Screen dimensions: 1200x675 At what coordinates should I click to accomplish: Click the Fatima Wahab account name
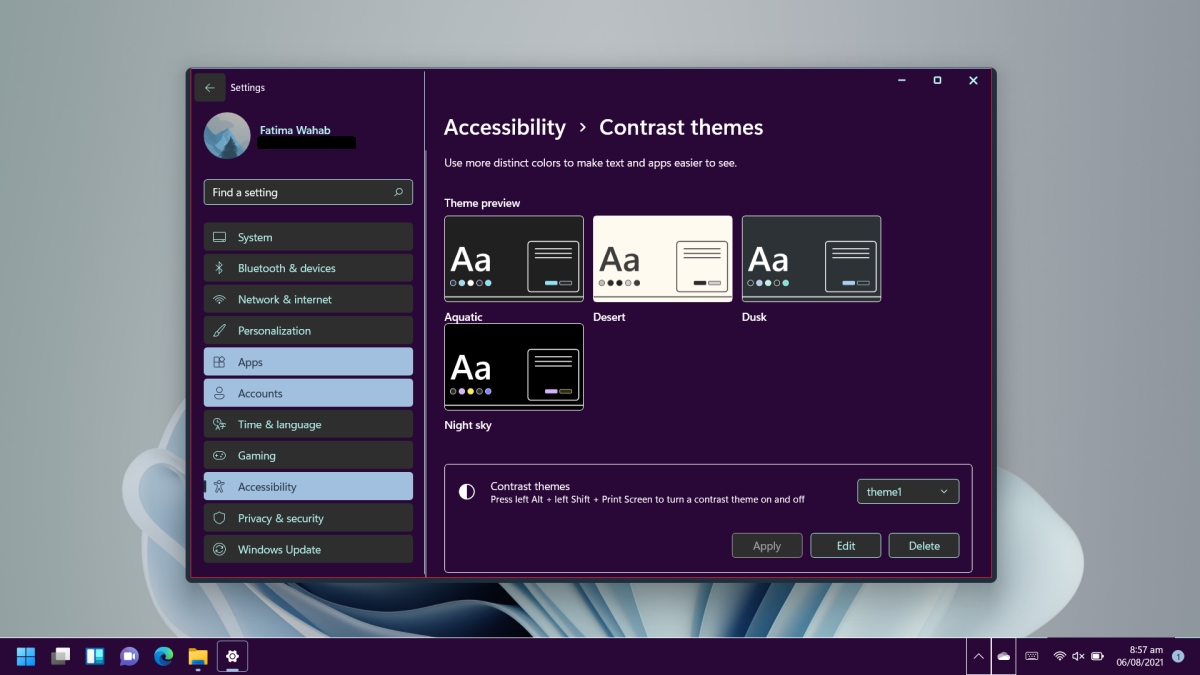click(294, 129)
